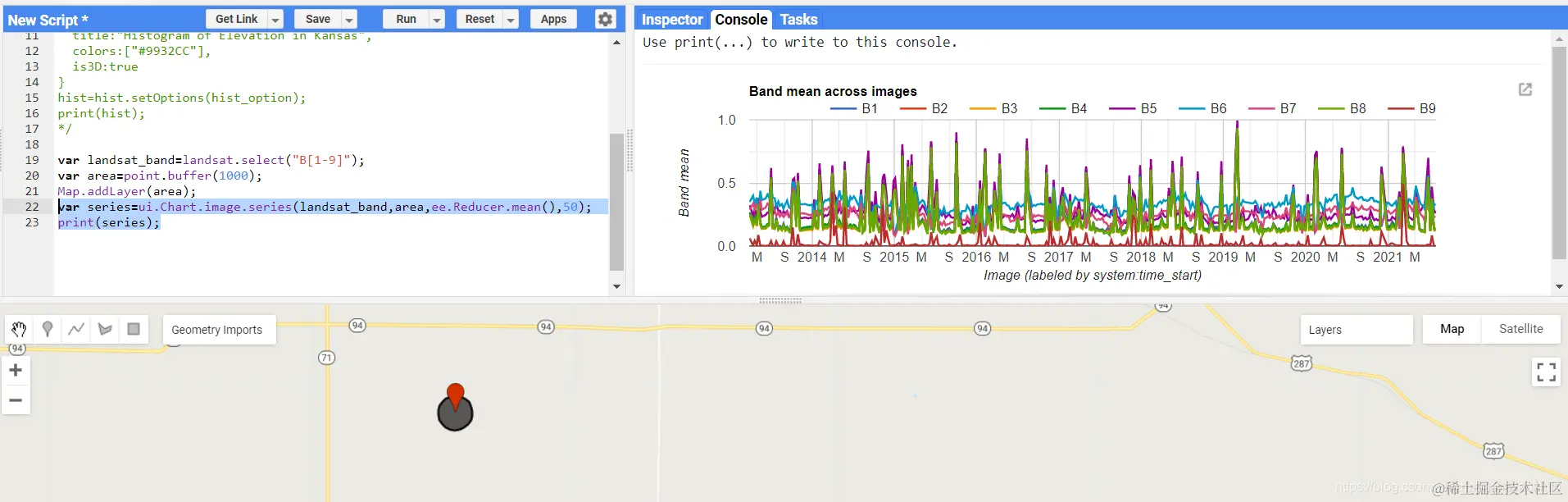Toggle B5 series in chart legend
Screen dimensions: 1568x502
point(1133,108)
